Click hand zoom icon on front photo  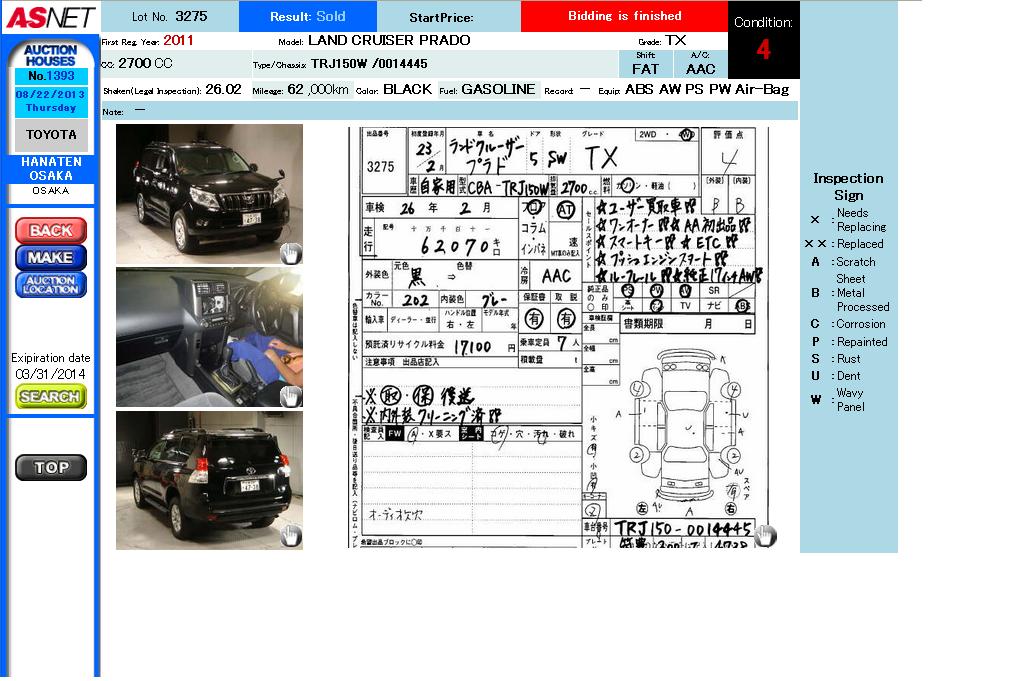290,253
